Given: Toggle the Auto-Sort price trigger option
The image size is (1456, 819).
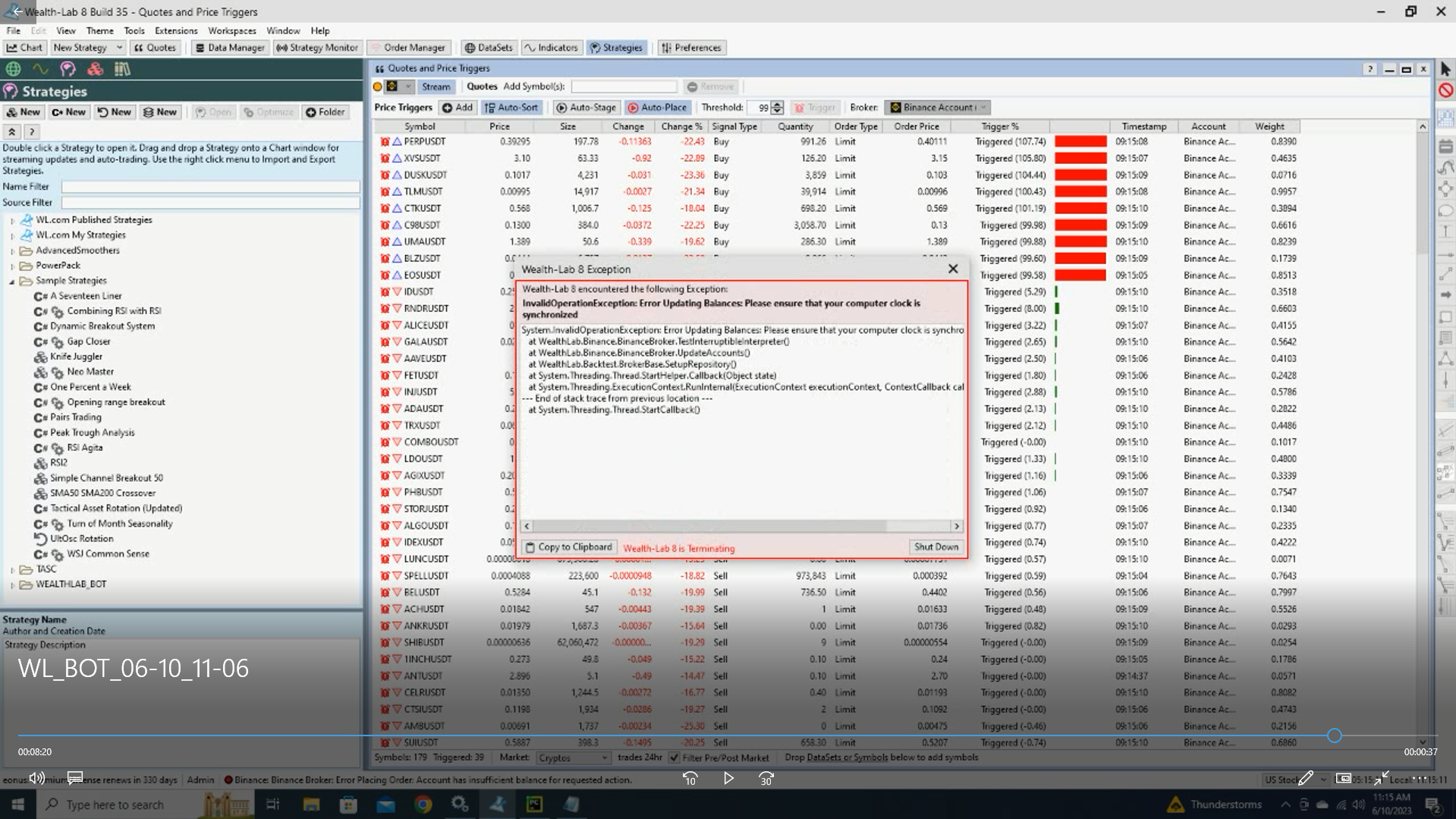Looking at the screenshot, I should click(x=511, y=107).
